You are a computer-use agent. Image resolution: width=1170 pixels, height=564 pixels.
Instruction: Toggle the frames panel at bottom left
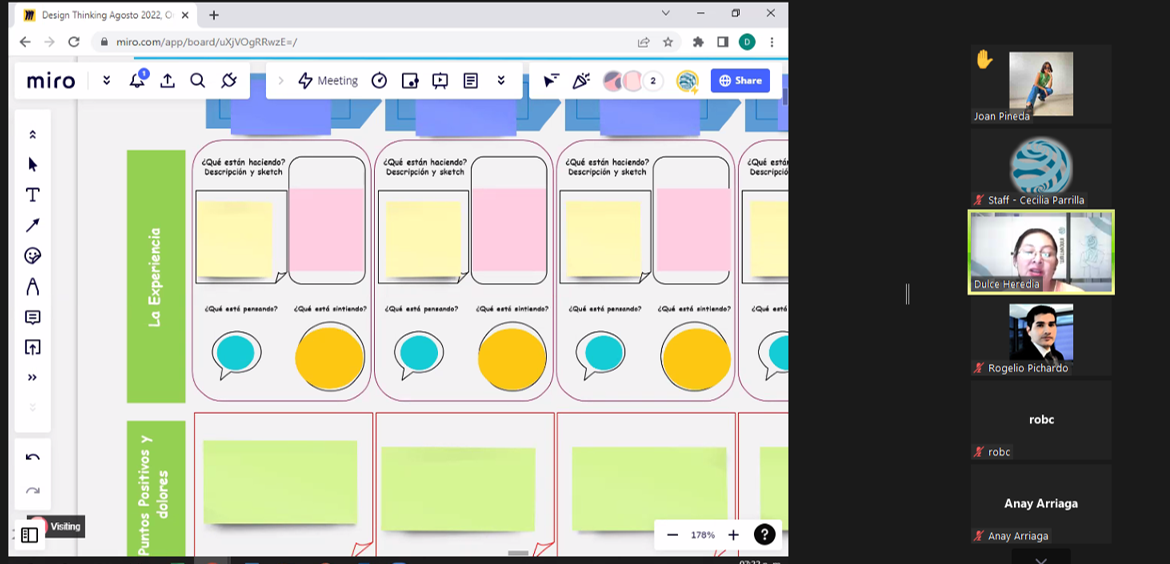coord(29,535)
